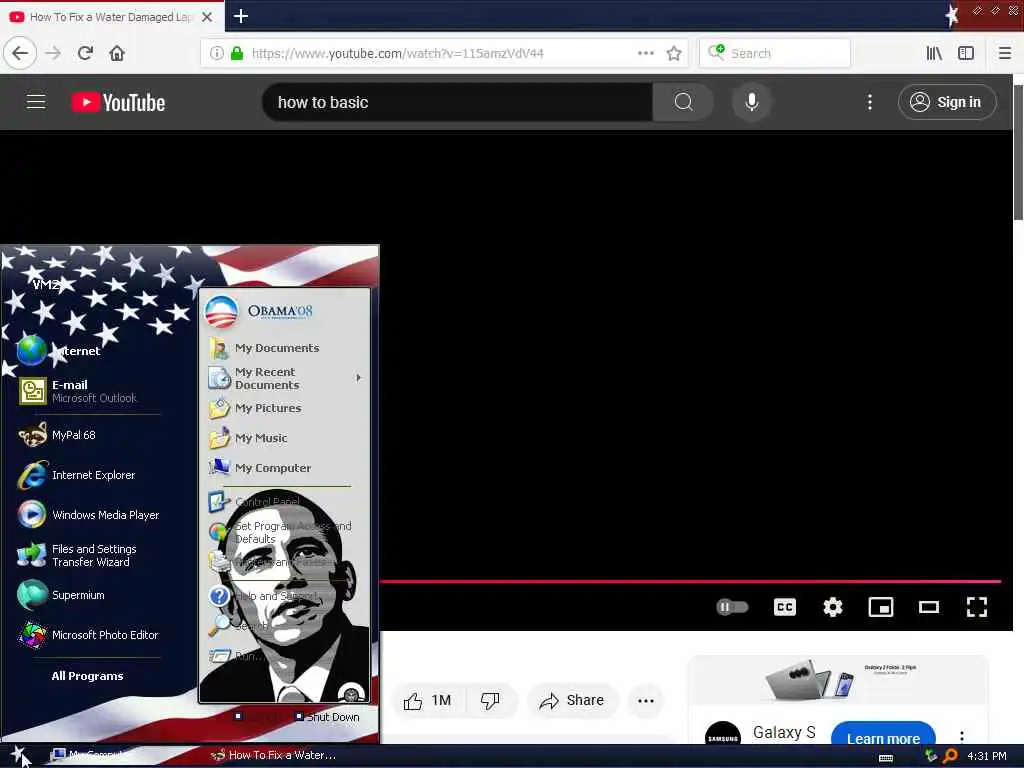Switch to theater mode icon
The image size is (1024, 768).
point(929,607)
